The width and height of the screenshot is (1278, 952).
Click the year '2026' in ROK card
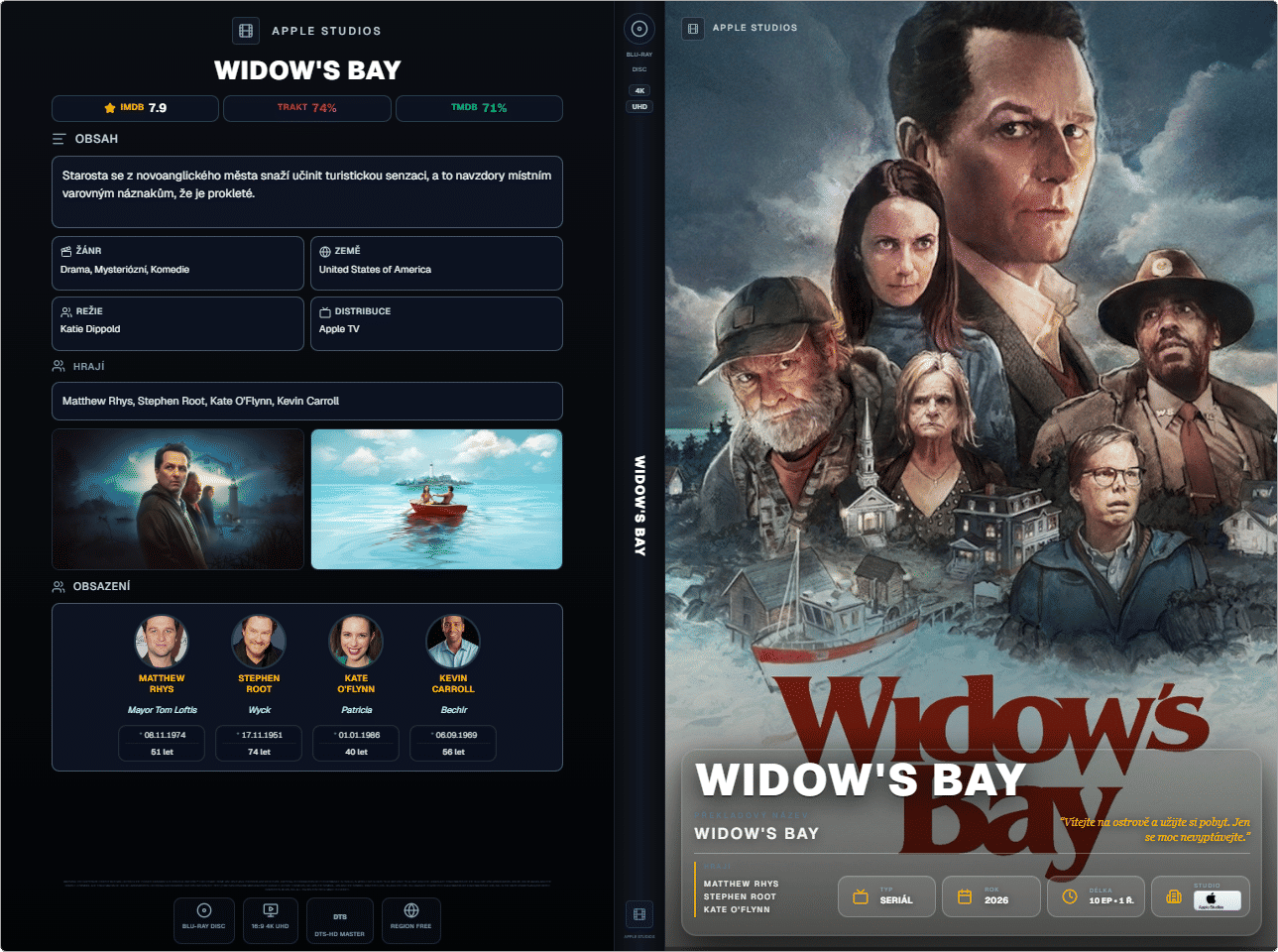pos(996,900)
